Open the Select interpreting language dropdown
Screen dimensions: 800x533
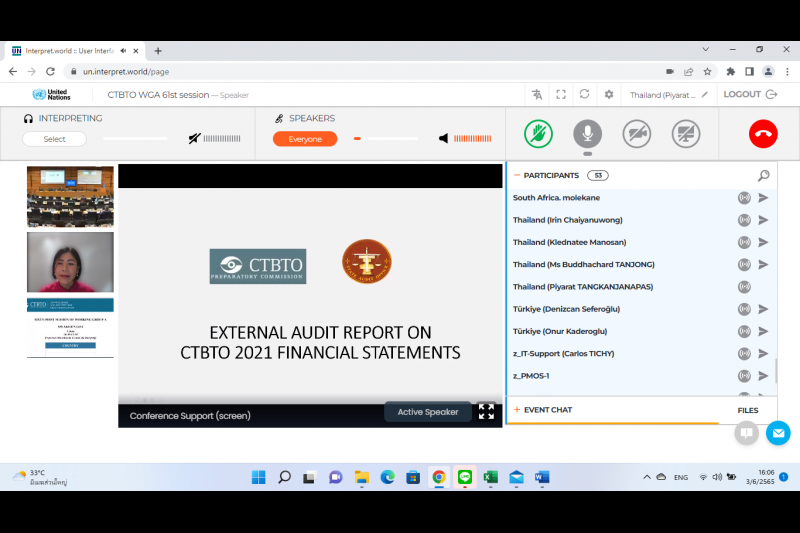54,139
